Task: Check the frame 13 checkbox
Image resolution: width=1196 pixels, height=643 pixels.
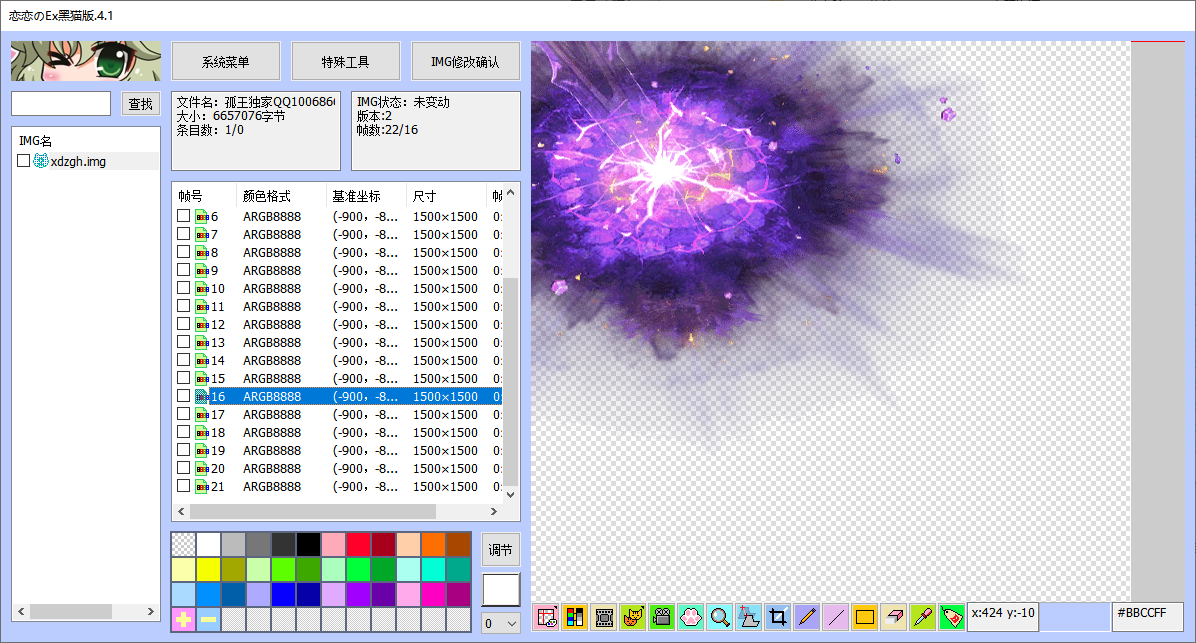Action: coord(183,342)
